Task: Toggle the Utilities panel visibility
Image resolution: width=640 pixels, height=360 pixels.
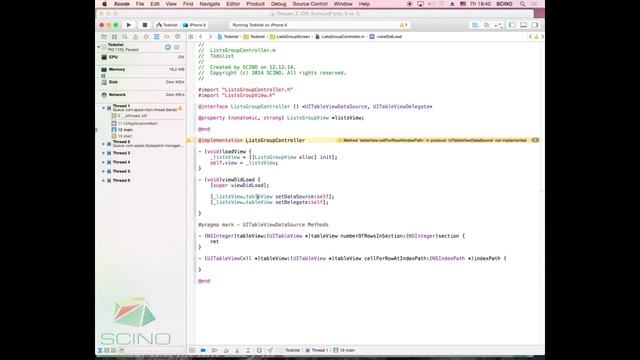Action: [x=535, y=25]
